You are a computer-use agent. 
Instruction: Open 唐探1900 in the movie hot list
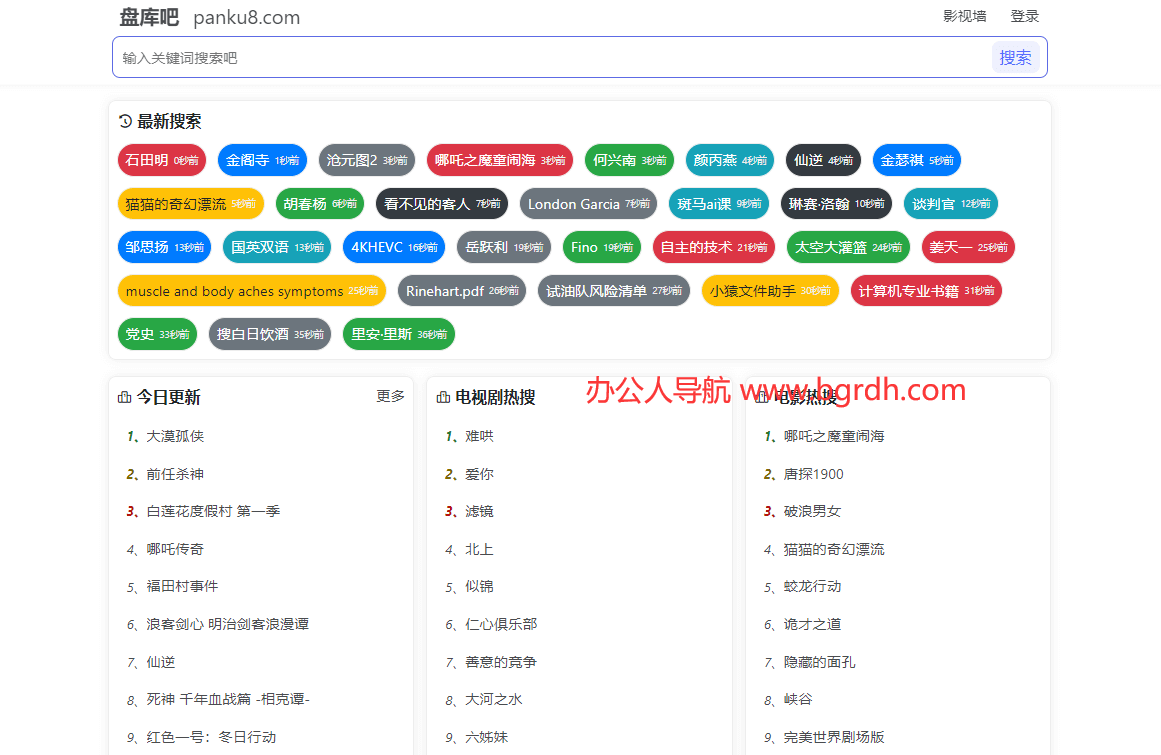tap(813, 474)
